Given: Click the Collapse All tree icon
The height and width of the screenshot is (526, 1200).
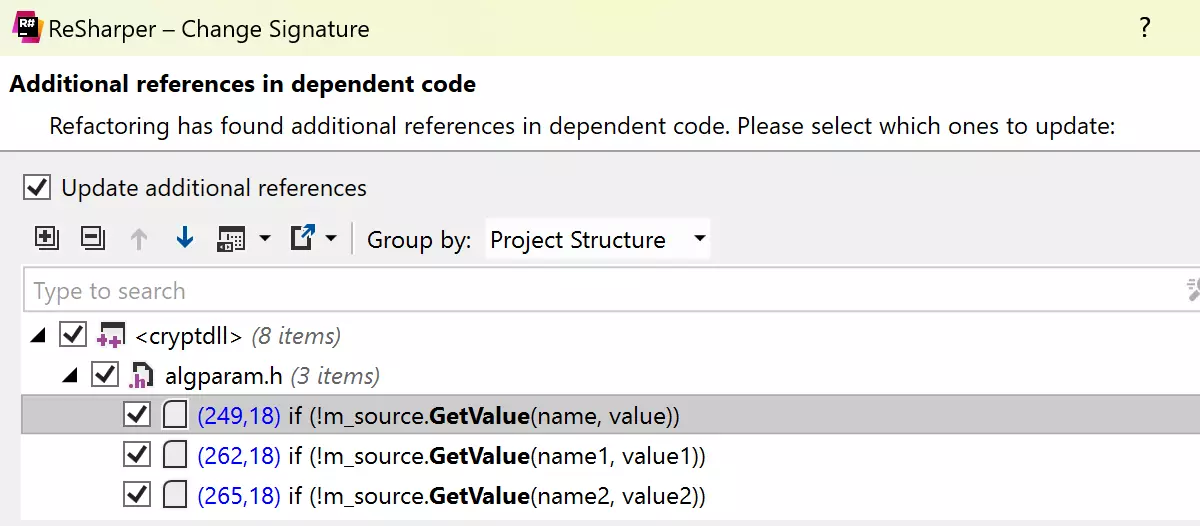Looking at the screenshot, I should [x=92, y=239].
